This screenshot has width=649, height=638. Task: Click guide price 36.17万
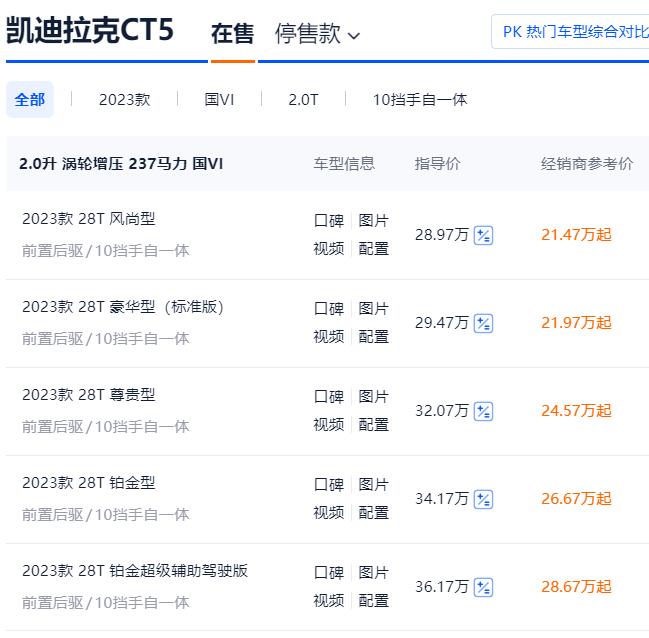click(442, 587)
